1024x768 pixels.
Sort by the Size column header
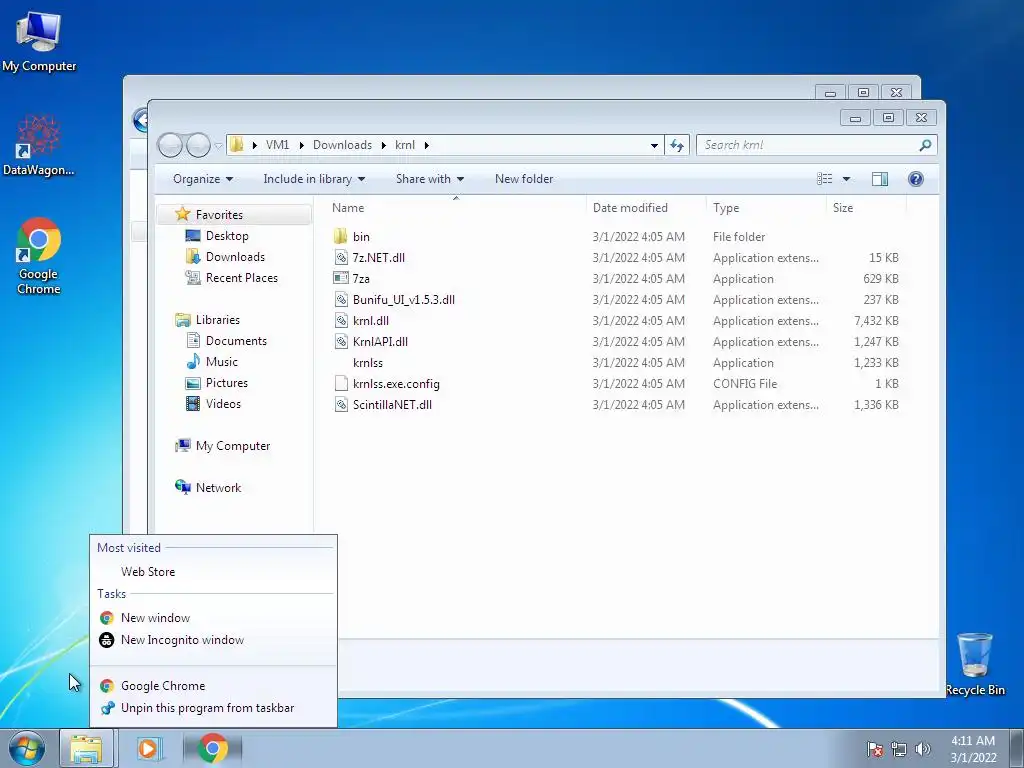coord(866,208)
